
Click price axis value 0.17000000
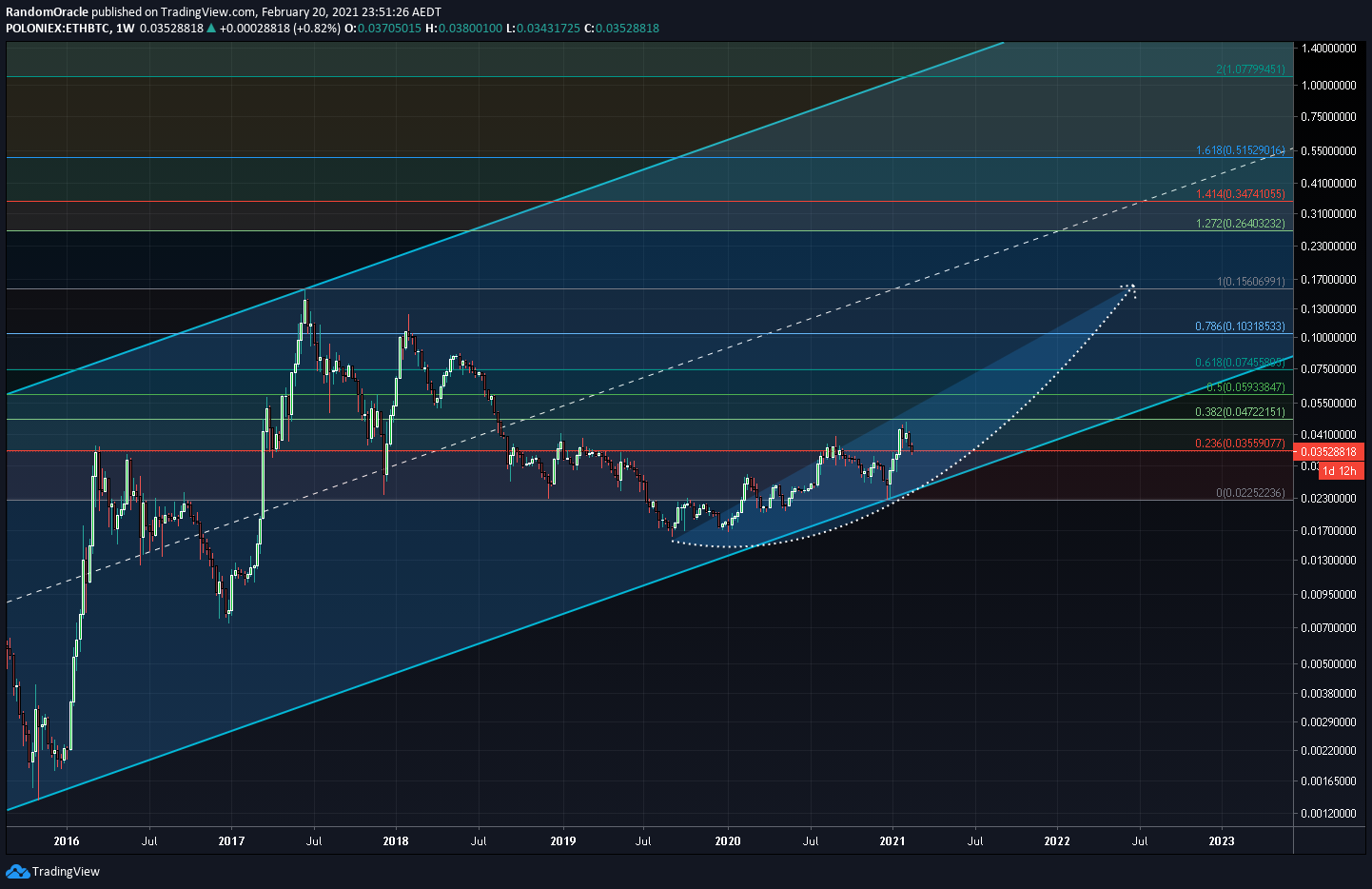pyautogui.click(x=1328, y=280)
